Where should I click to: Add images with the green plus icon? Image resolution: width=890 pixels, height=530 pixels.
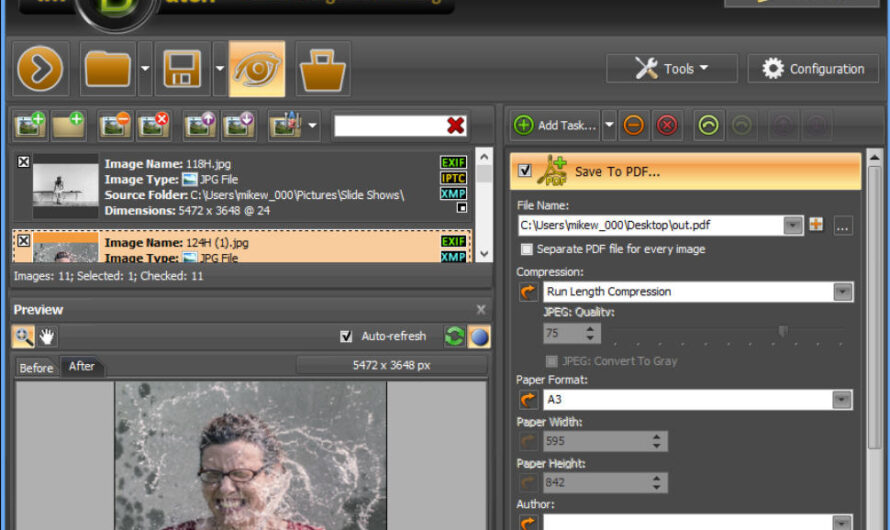30,125
